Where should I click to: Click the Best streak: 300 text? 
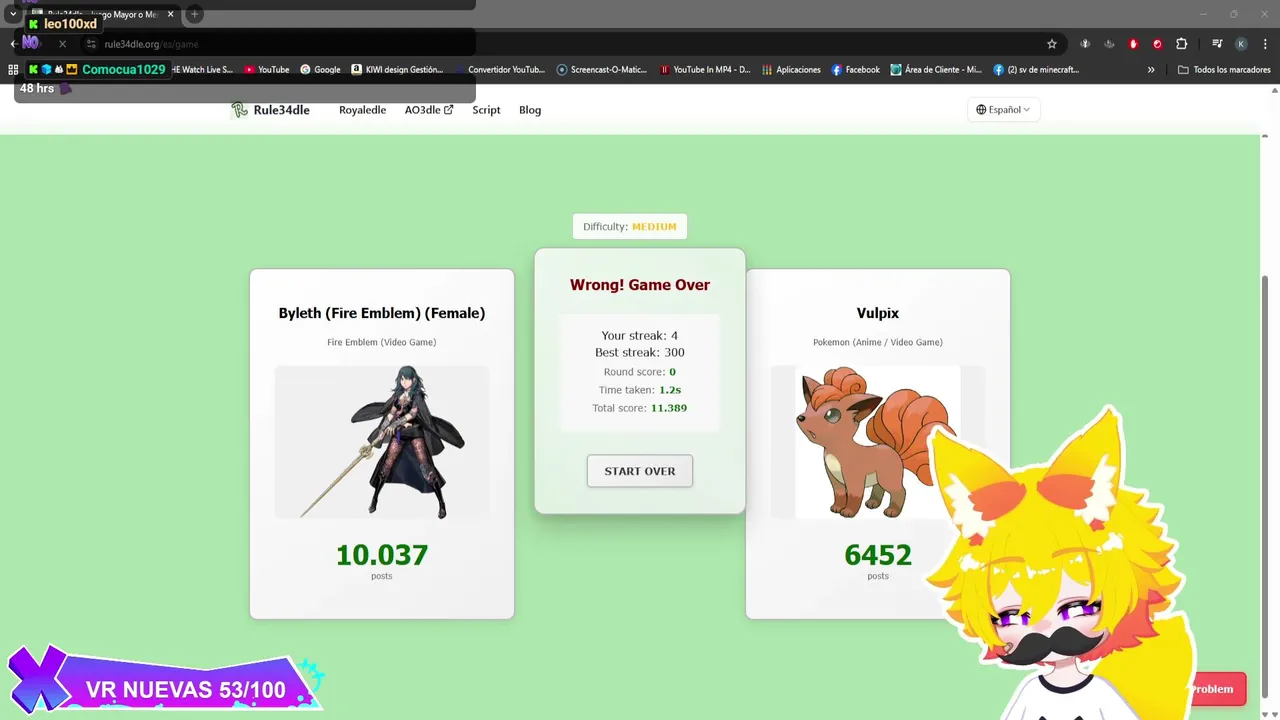click(x=640, y=352)
